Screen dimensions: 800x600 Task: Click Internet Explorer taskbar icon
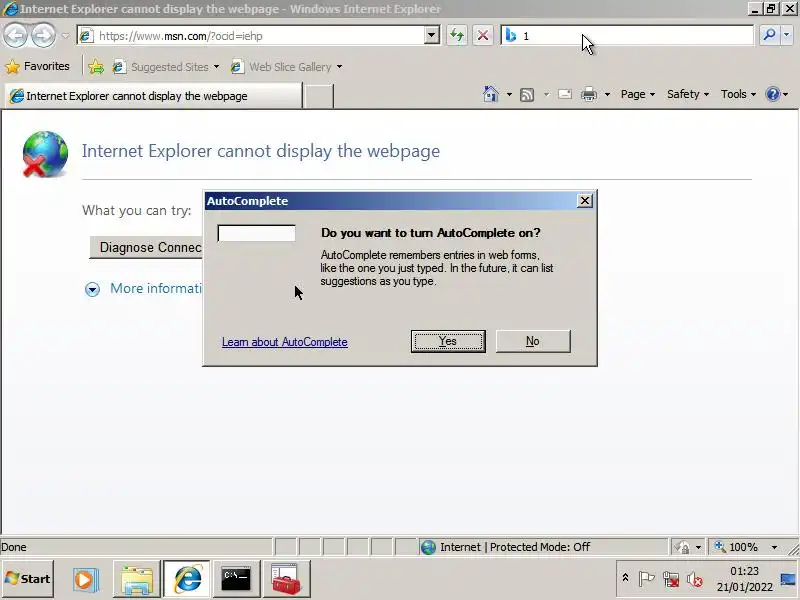[x=187, y=580]
